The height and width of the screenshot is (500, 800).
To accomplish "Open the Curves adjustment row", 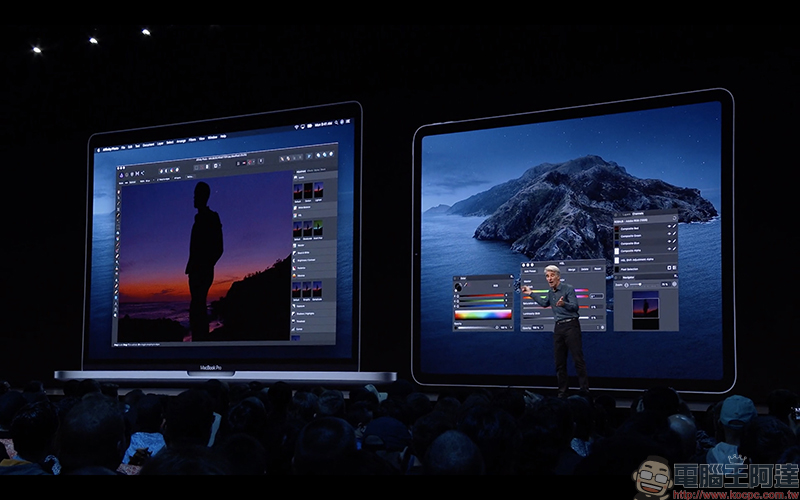I will (314, 329).
